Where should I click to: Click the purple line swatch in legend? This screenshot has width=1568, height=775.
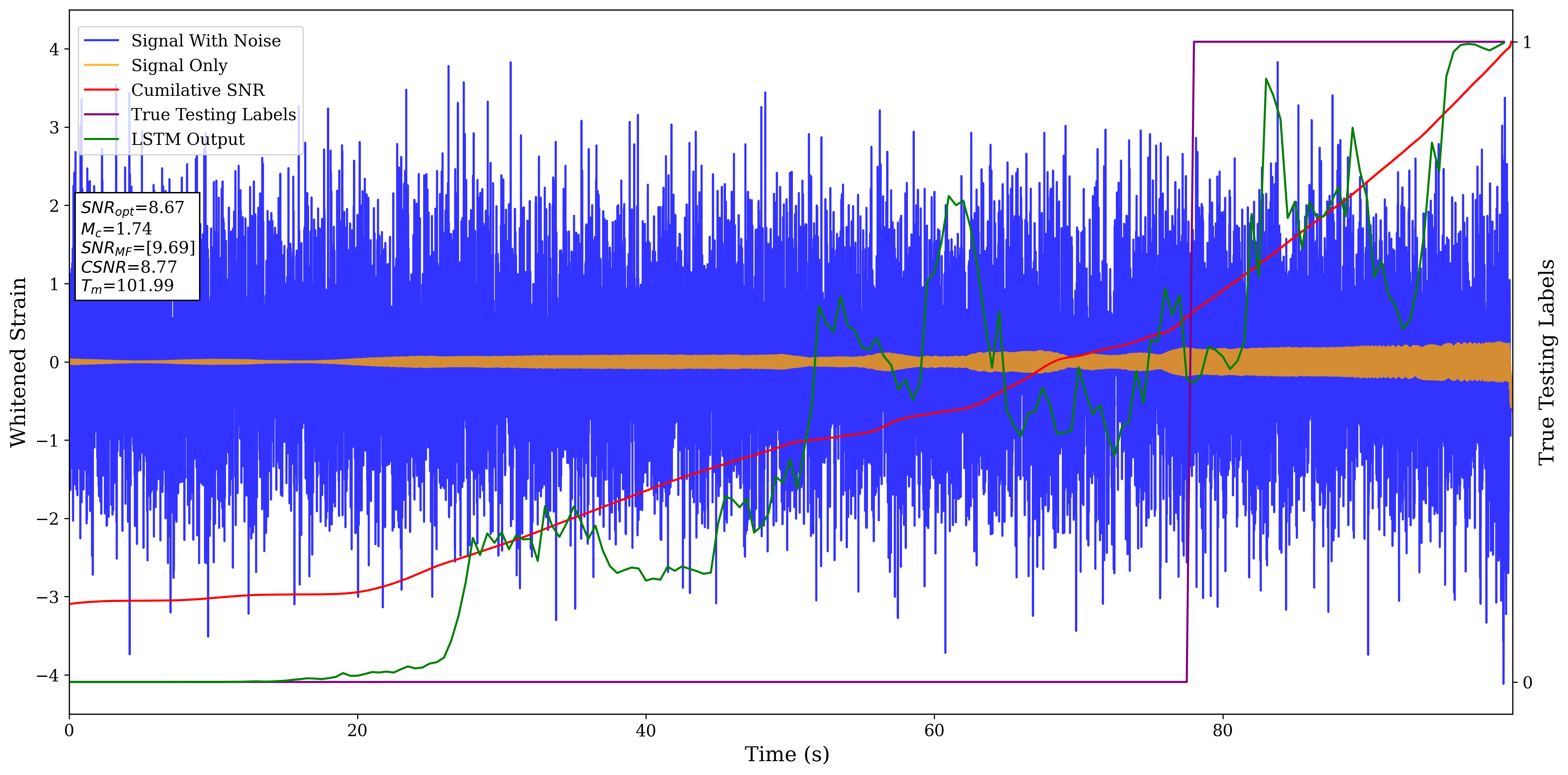[x=101, y=114]
